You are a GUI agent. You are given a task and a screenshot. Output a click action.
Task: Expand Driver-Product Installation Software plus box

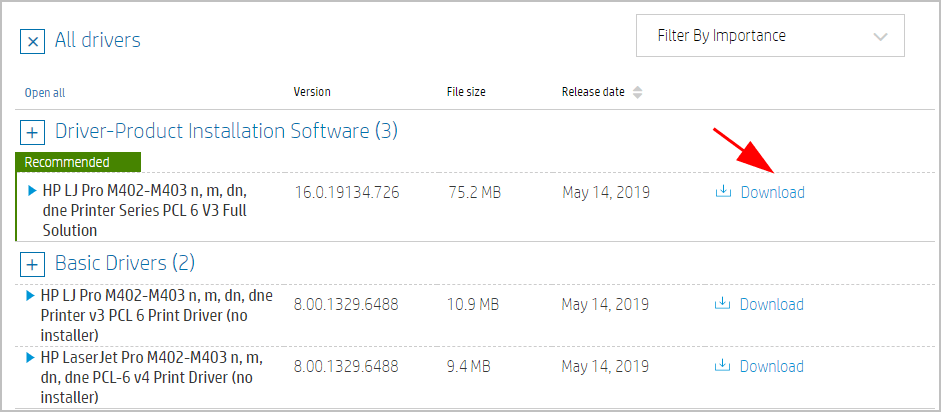(32, 133)
